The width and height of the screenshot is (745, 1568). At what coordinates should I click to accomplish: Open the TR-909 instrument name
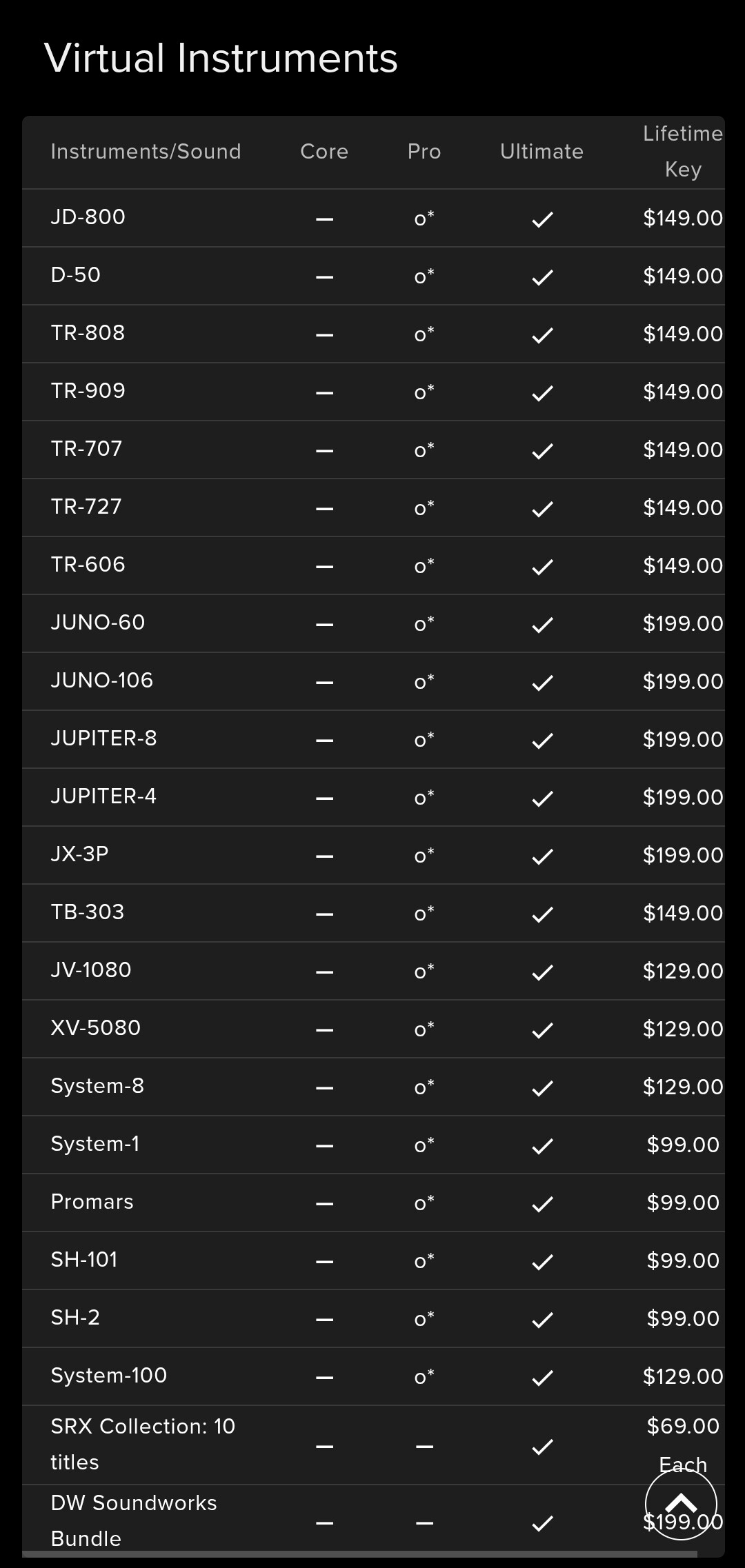pyautogui.click(x=88, y=391)
